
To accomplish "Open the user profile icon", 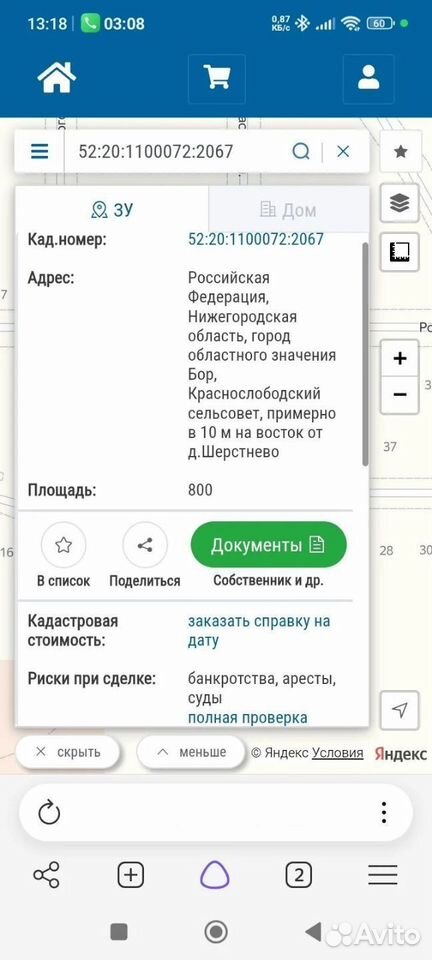I will [x=368, y=78].
